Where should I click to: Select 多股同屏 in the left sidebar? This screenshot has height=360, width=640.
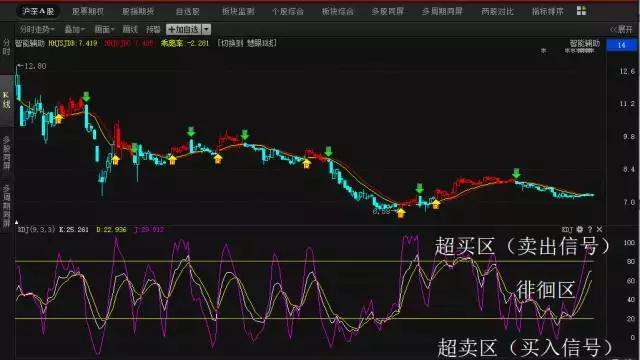click(x=6, y=153)
